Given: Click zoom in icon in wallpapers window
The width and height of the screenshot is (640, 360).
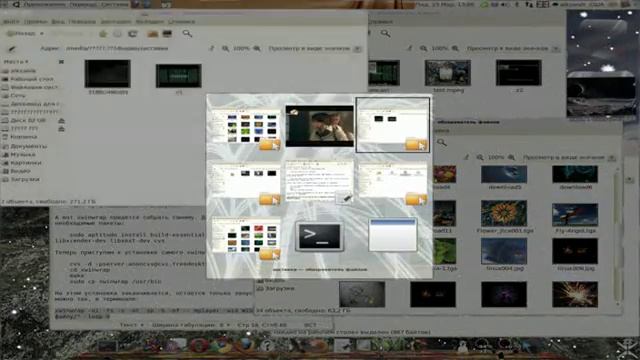Looking at the screenshot, I should pyautogui.click(x=511, y=158).
